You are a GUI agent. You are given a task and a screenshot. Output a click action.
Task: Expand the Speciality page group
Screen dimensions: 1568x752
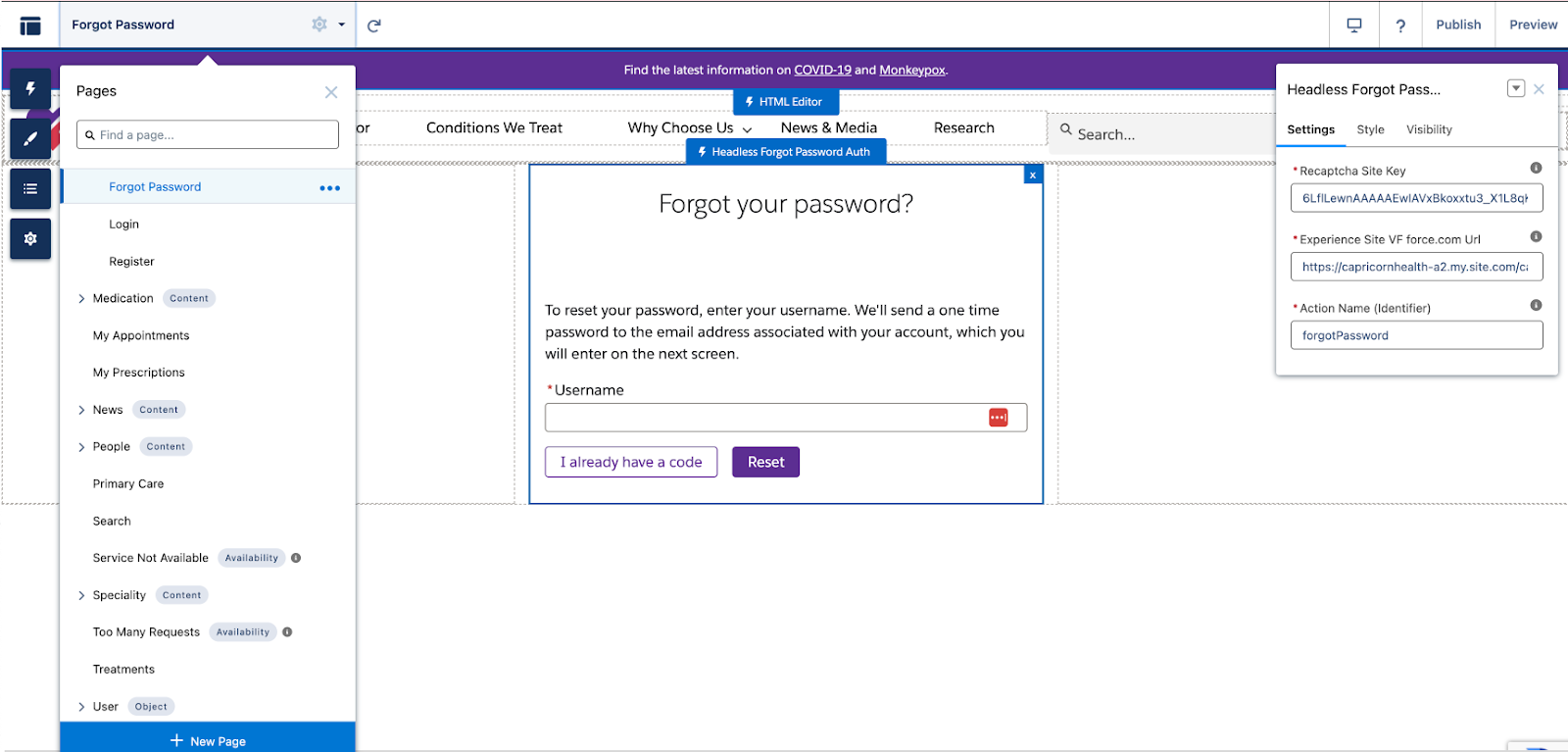81,595
